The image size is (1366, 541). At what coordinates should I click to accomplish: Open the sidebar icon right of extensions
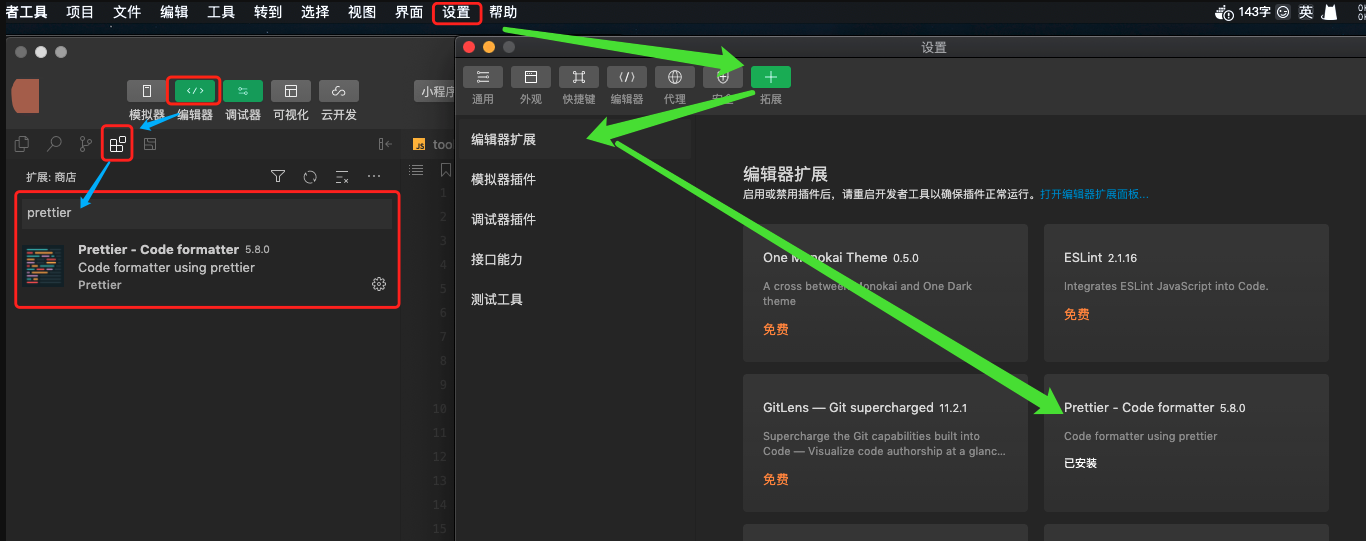150,144
